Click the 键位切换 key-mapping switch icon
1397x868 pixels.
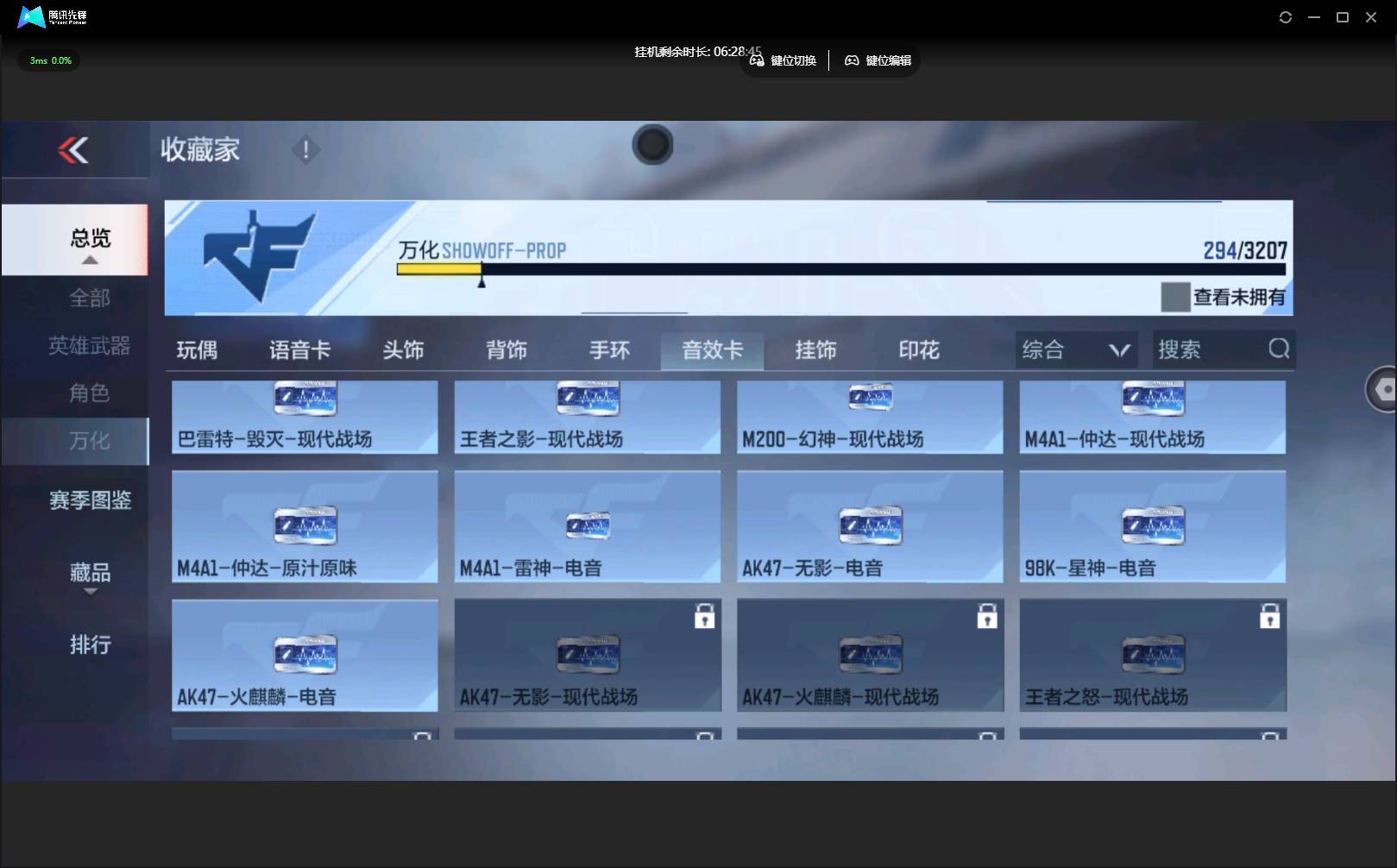(757, 60)
